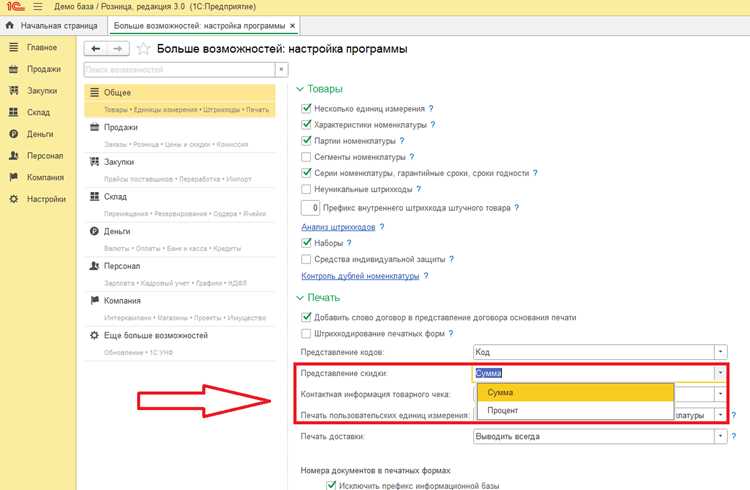Enable Средства индивидуальной защиты checkbox
The width and height of the screenshot is (750, 490).
[306, 259]
